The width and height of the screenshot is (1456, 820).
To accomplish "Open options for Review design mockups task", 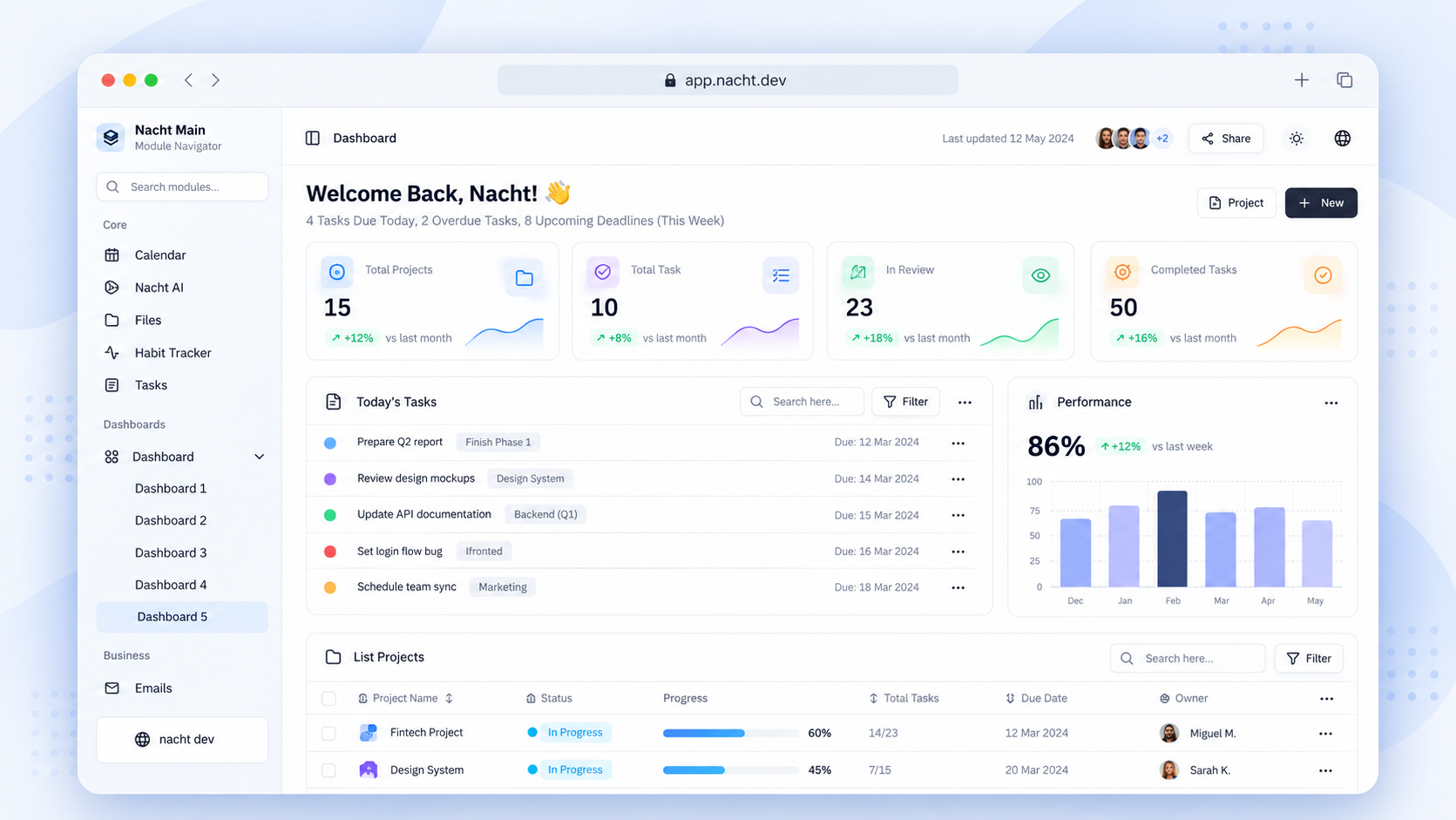I will (958, 479).
